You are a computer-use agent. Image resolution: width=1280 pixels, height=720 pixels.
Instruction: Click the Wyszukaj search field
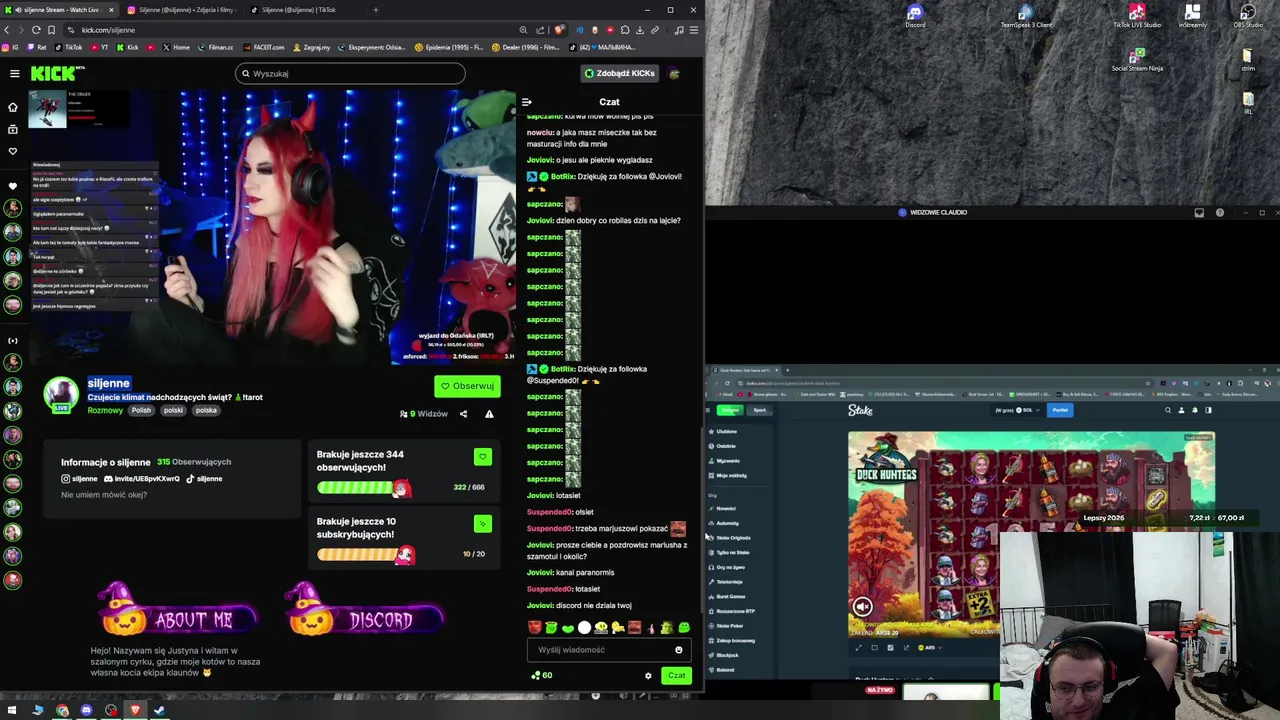coord(350,73)
